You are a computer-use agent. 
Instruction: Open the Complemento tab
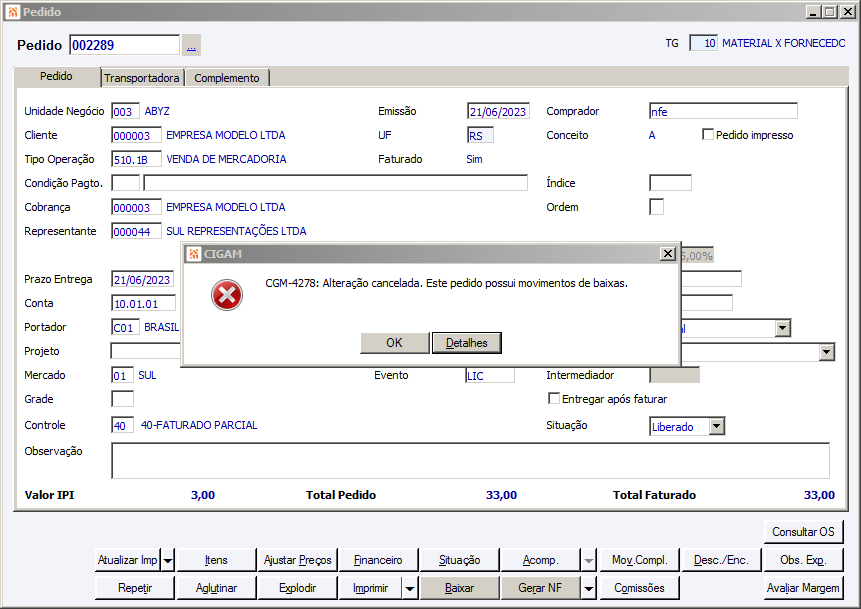pos(226,78)
